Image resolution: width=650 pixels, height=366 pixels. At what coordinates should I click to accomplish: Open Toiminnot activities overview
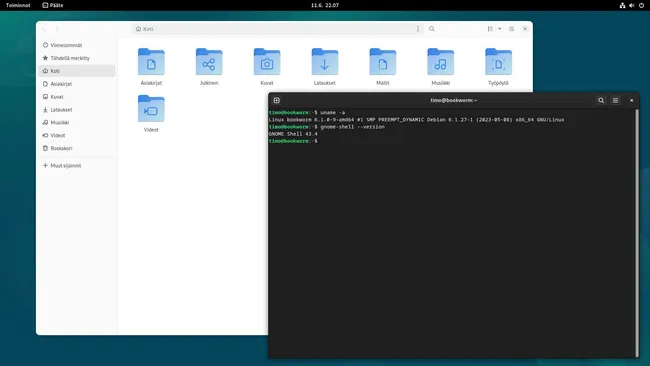pos(18,5)
